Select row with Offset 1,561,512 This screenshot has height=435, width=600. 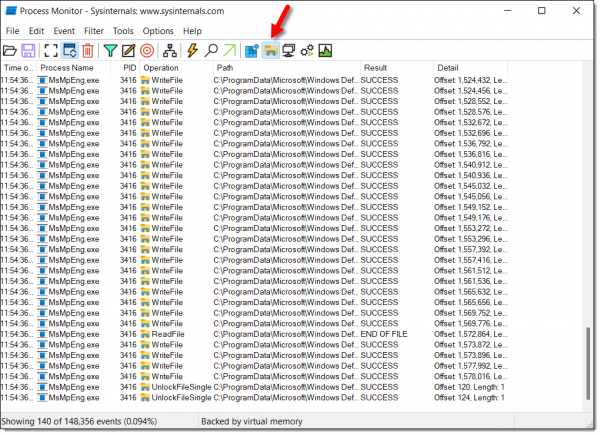coord(254,270)
